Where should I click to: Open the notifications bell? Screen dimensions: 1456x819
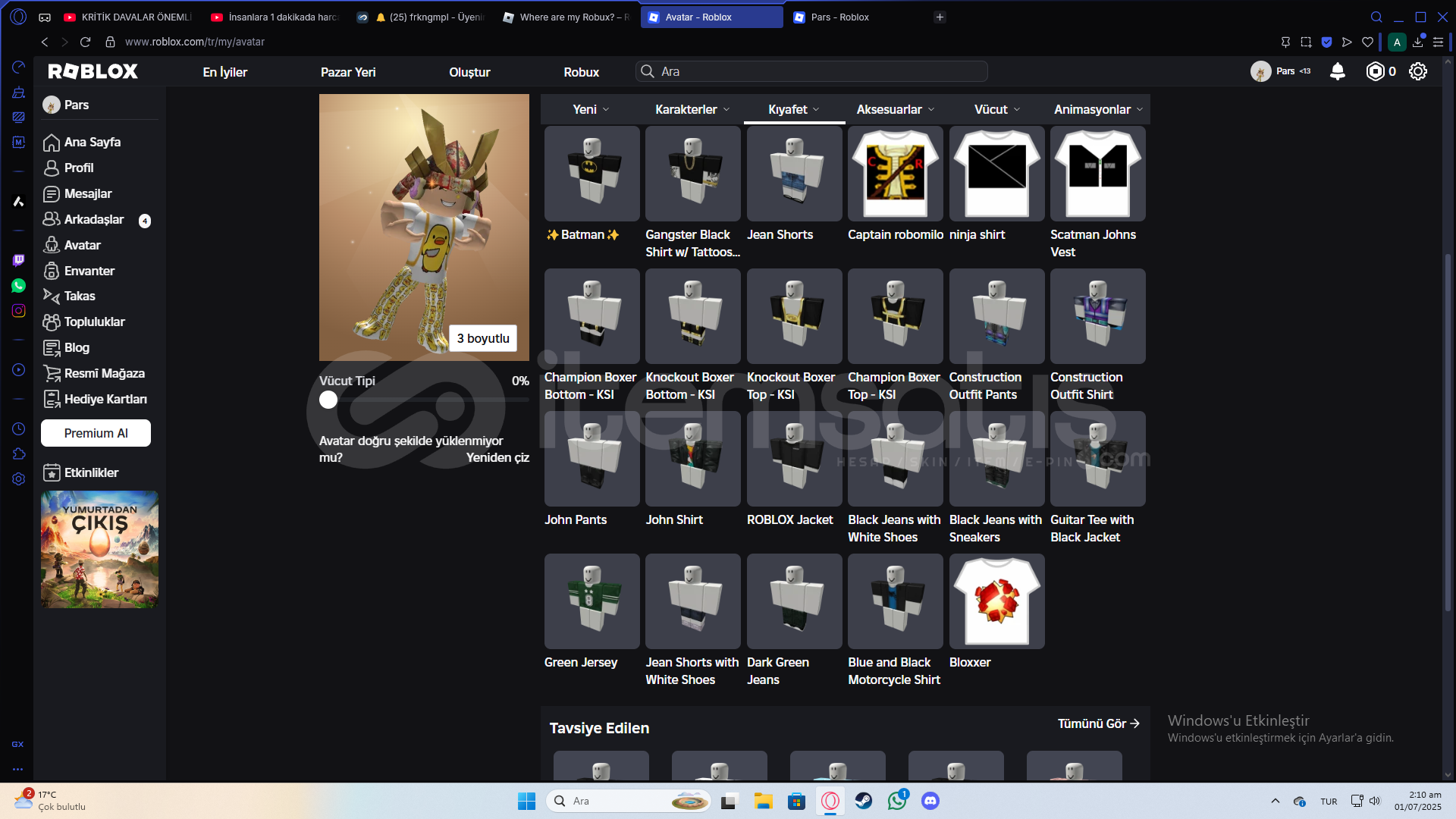(1338, 71)
